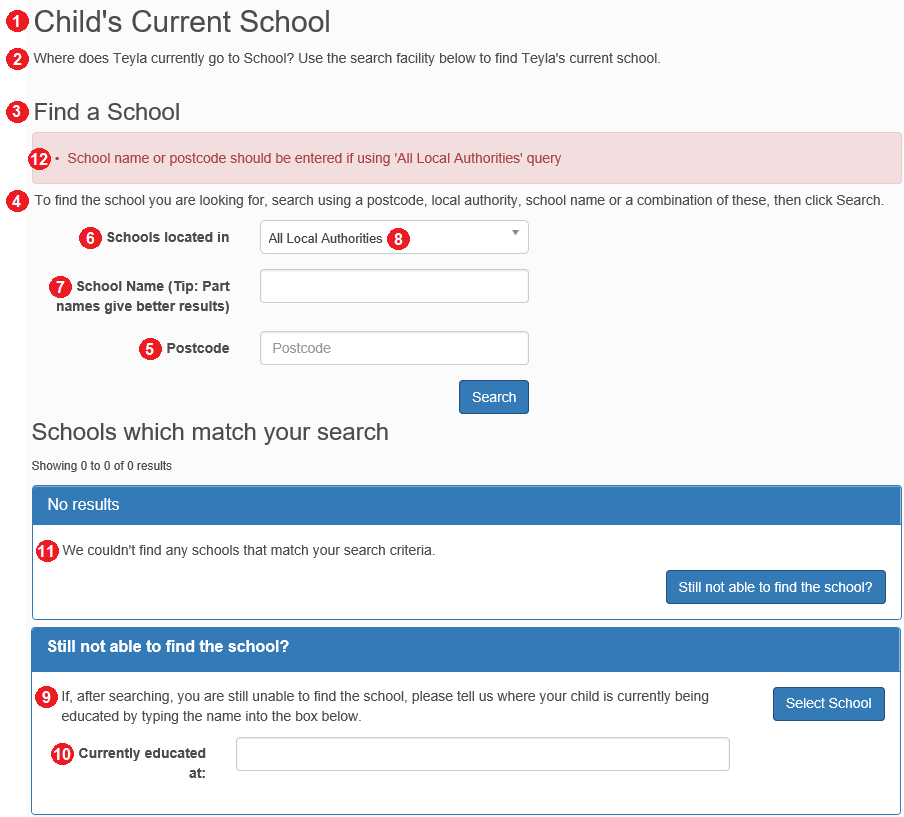Focus the School Name text field
904x817 pixels.
point(394,286)
